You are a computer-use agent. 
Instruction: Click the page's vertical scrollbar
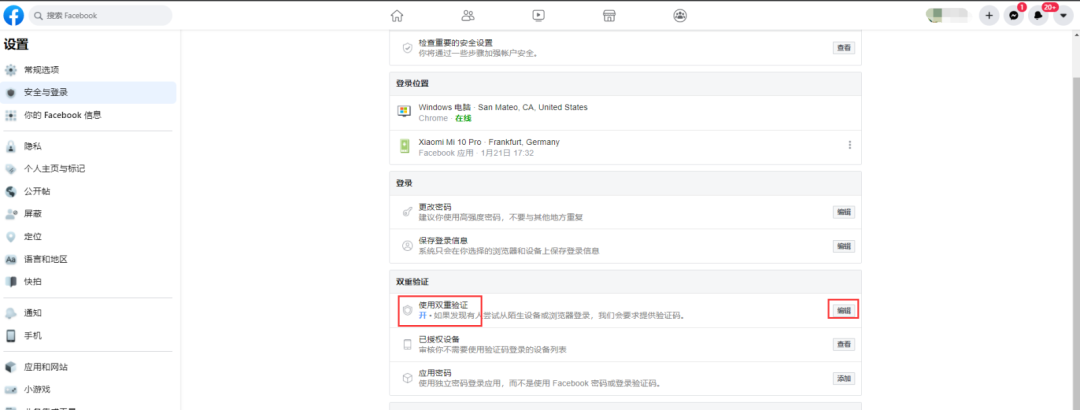(1074, 200)
